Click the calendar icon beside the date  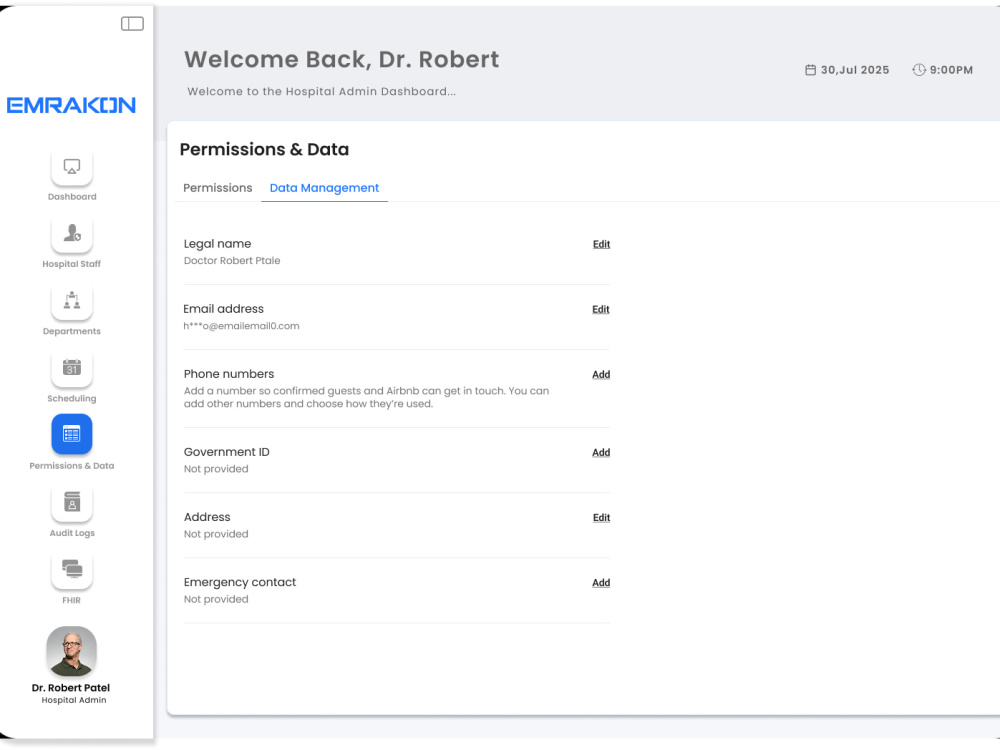point(810,70)
